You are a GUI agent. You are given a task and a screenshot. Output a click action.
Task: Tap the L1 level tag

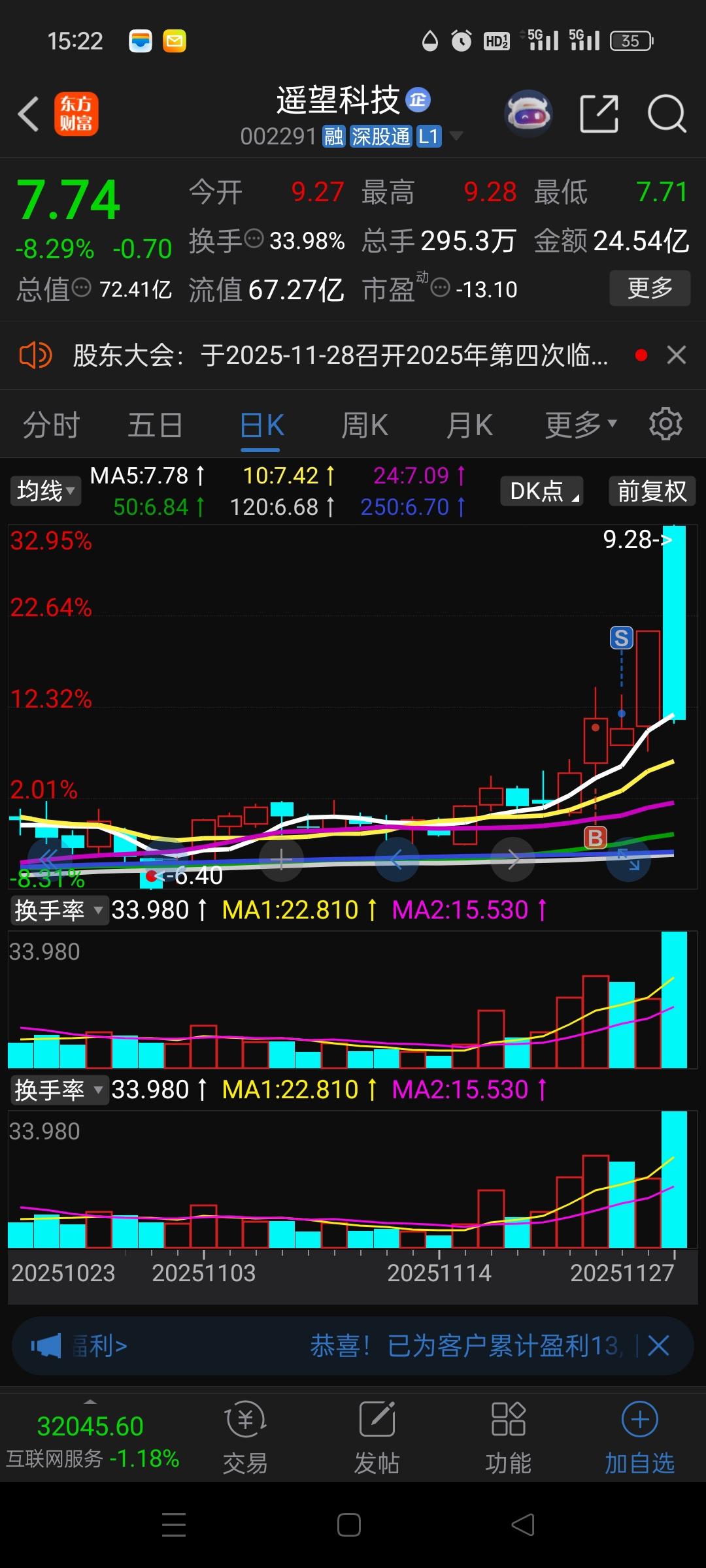coord(429,137)
